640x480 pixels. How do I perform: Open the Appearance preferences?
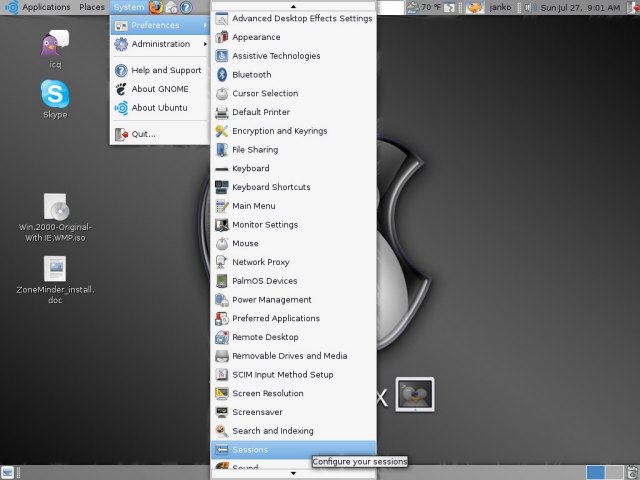(x=293, y=37)
